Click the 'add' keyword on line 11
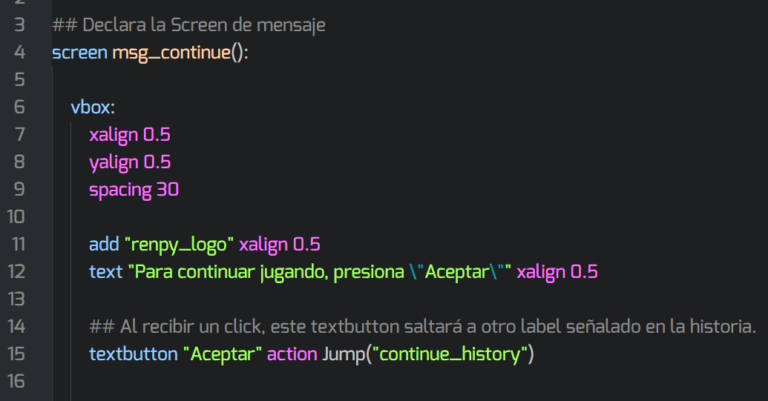This screenshot has width=768, height=401. [x=103, y=244]
